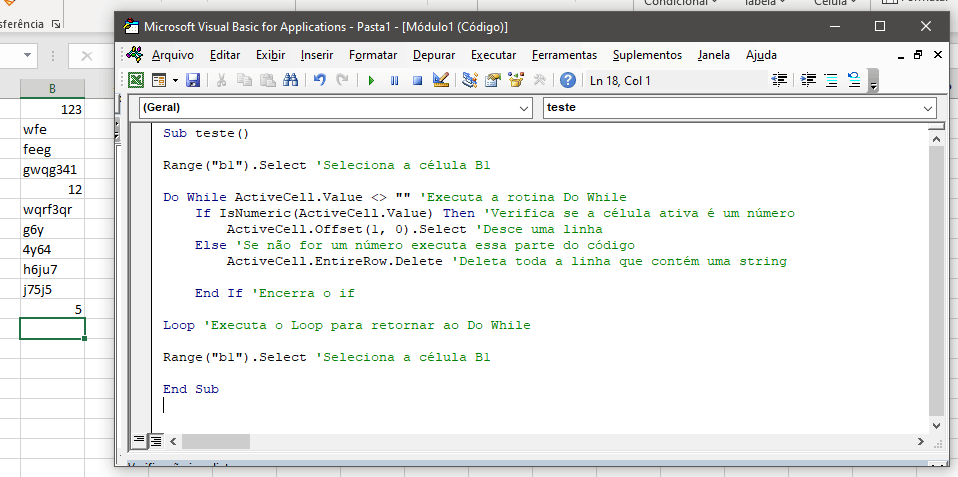Click the vertical scrollbar up arrow
The image size is (958, 477).
[x=936, y=140]
